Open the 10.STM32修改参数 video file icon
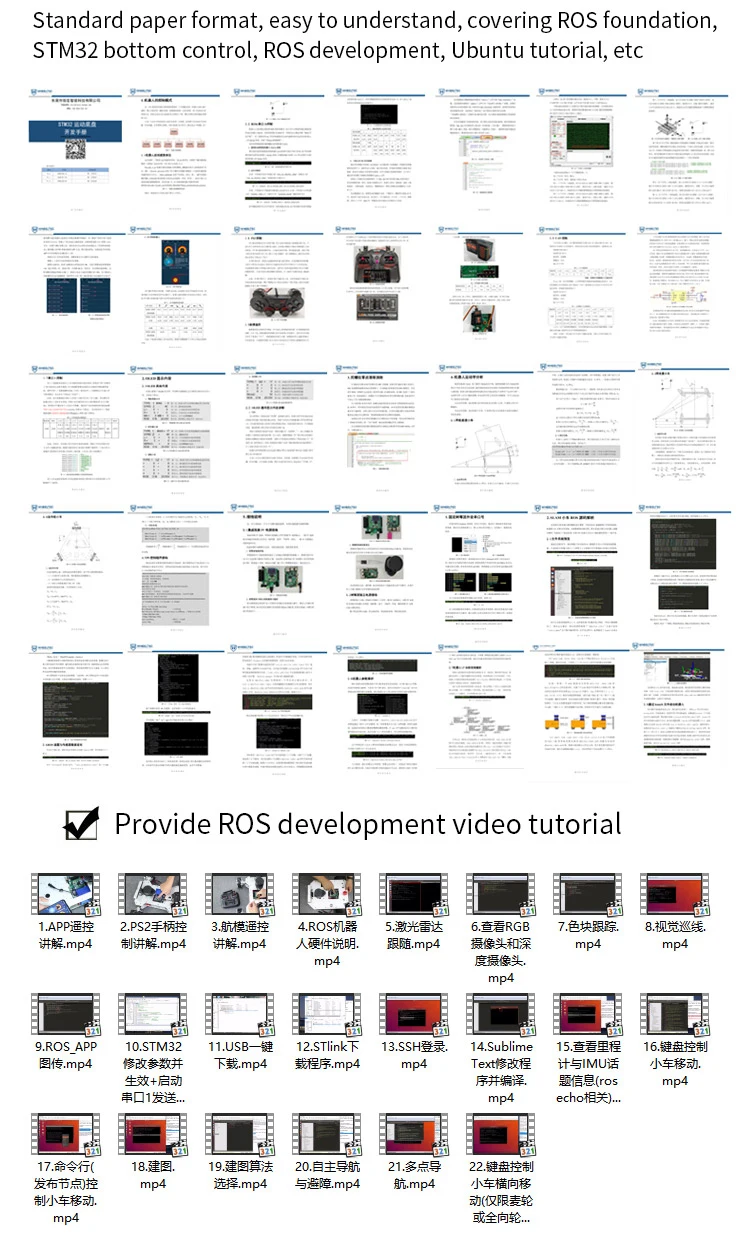The image size is (750, 1238). [151, 1015]
